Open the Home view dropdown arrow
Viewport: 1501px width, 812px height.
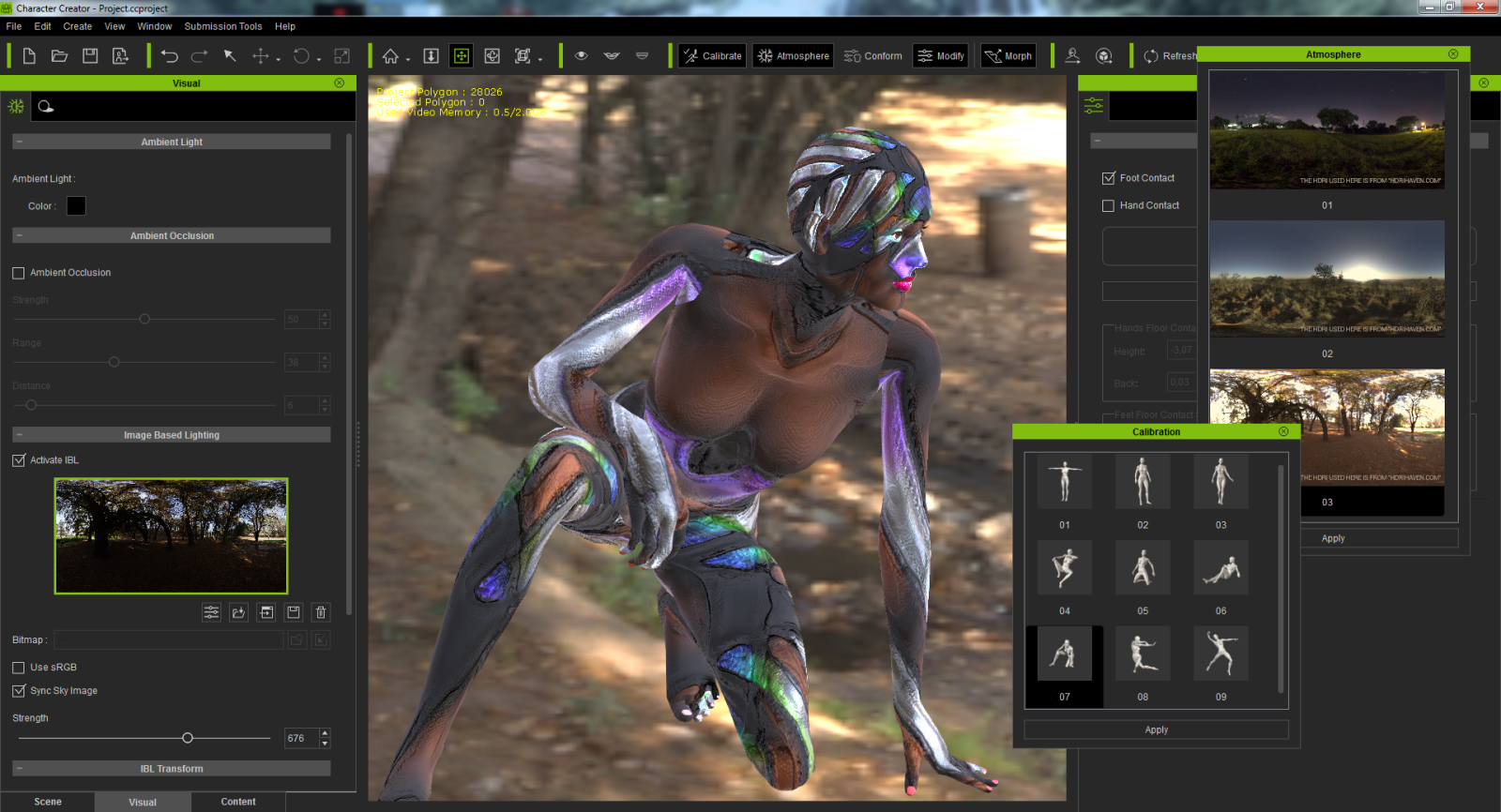click(408, 59)
